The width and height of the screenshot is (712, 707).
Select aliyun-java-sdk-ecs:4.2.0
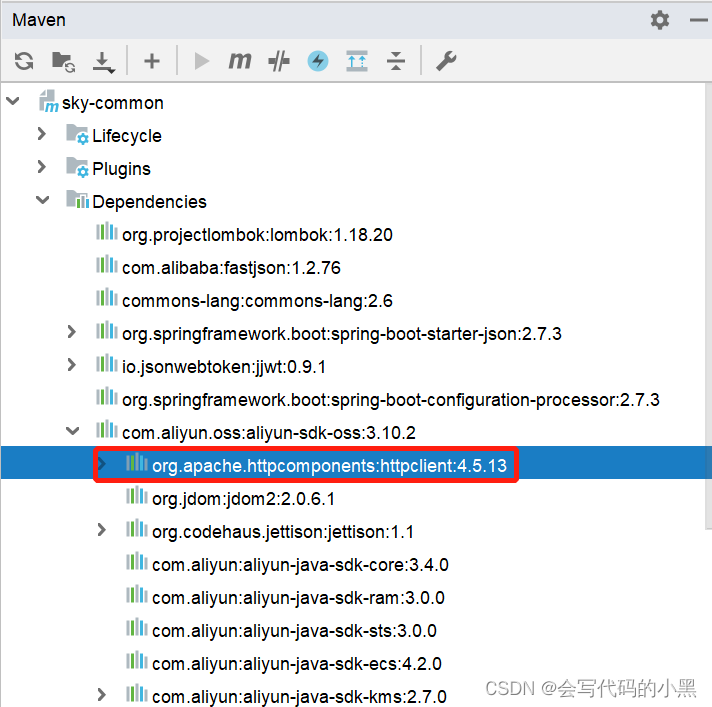297,664
